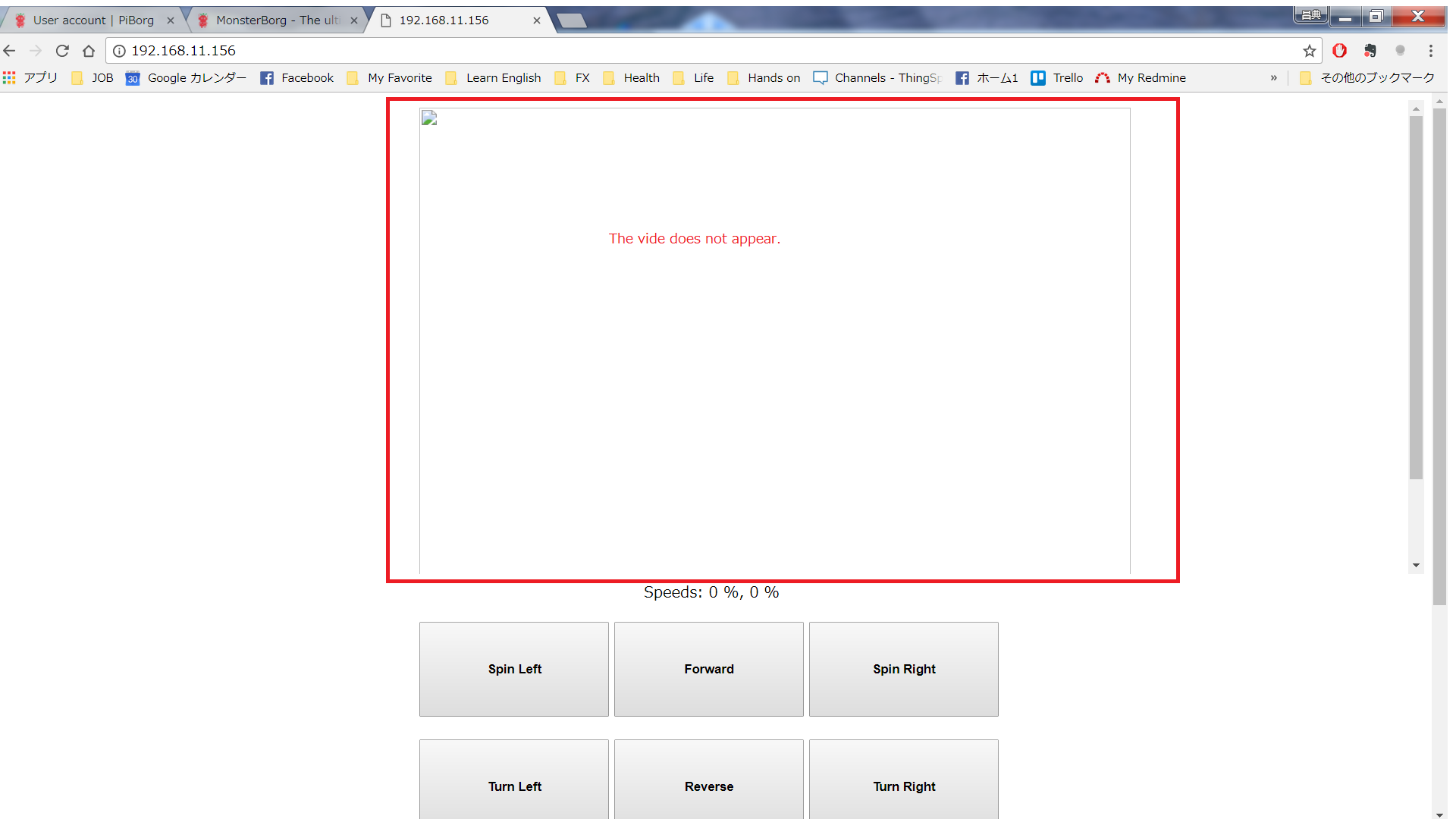Click the browser reload icon

[x=62, y=51]
